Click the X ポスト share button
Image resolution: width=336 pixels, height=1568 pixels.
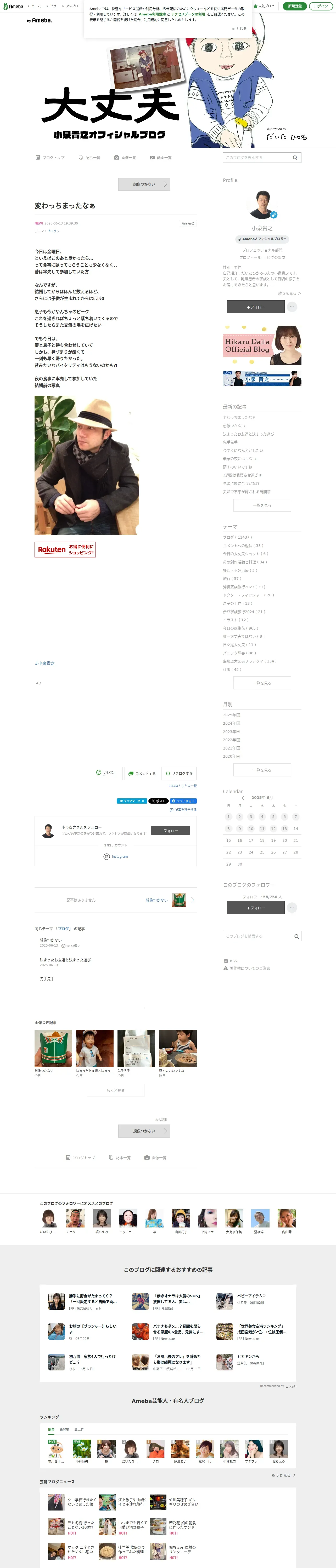coord(159,801)
